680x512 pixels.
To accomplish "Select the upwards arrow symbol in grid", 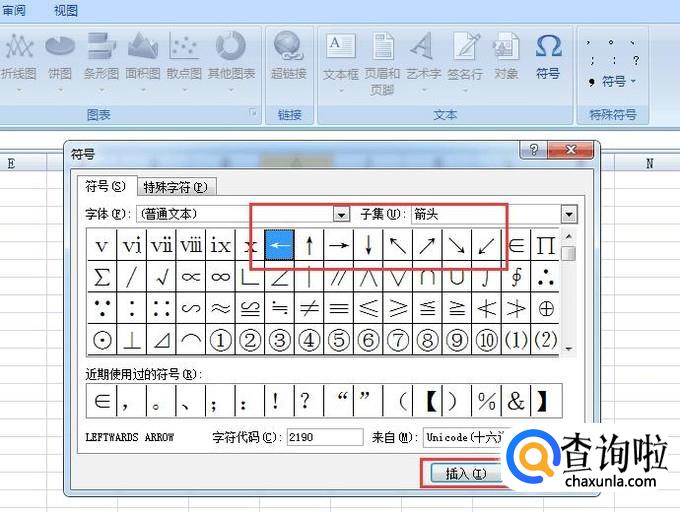I will point(310,244).
